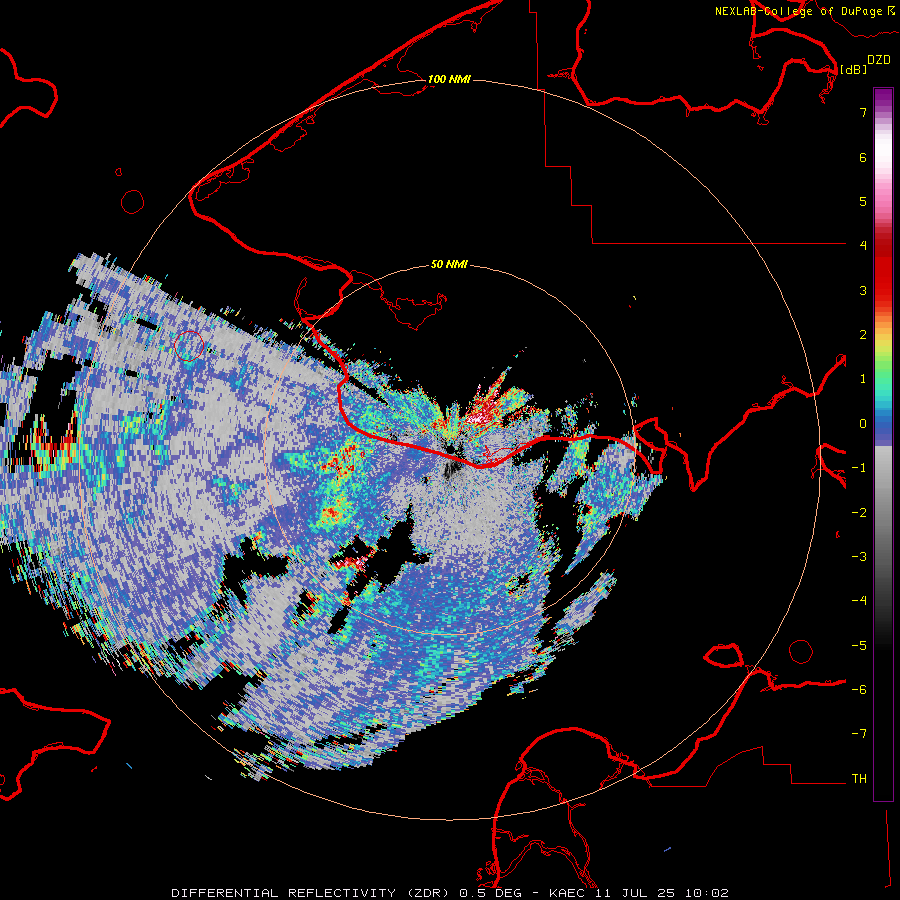Screen dimensions: 900x900
Task: Click the -6 value on the color scale
Action: click(859, 690)
